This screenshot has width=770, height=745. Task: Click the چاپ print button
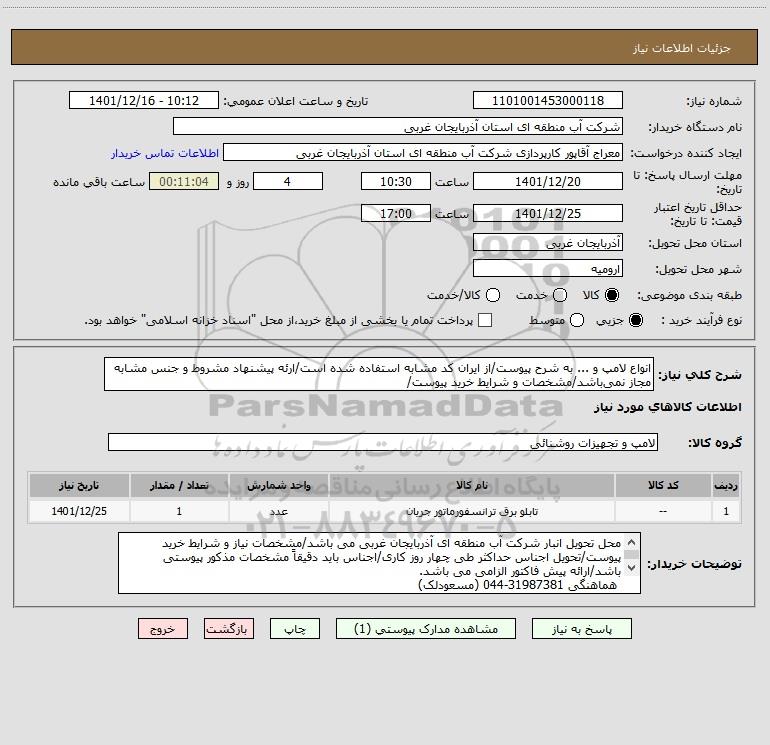pos(295,629)
